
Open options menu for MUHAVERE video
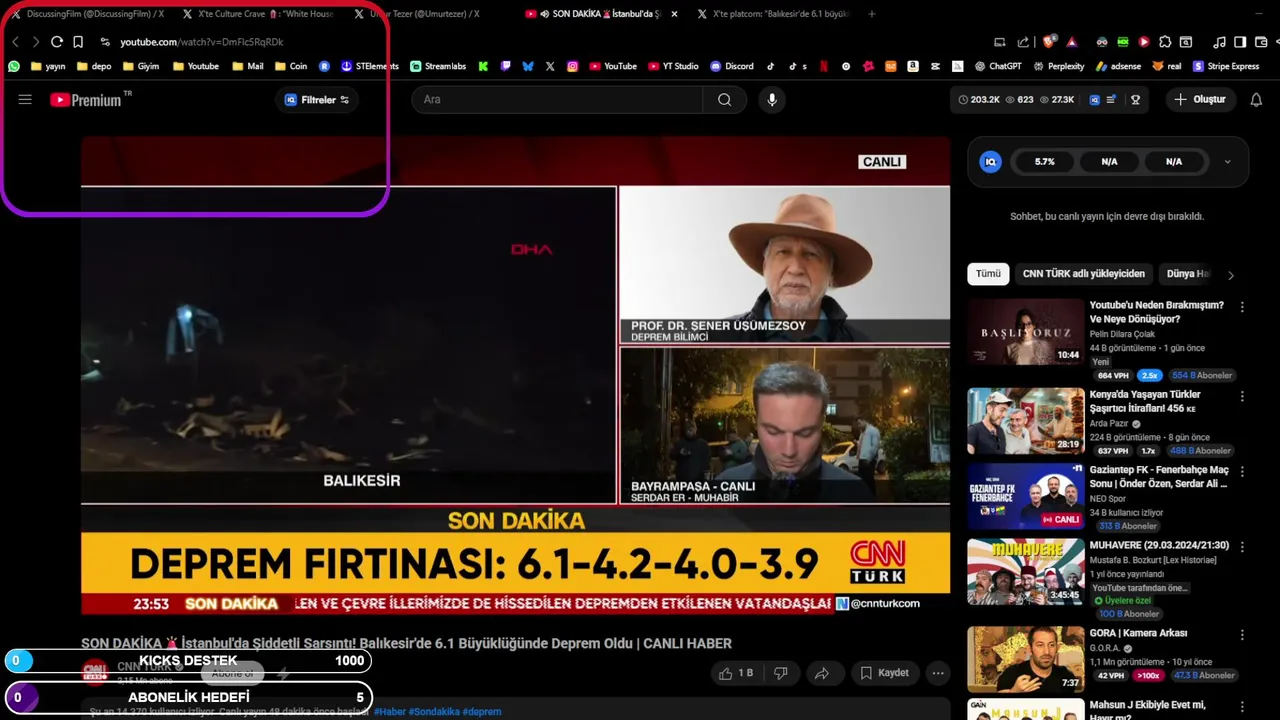pos(1242,548)
